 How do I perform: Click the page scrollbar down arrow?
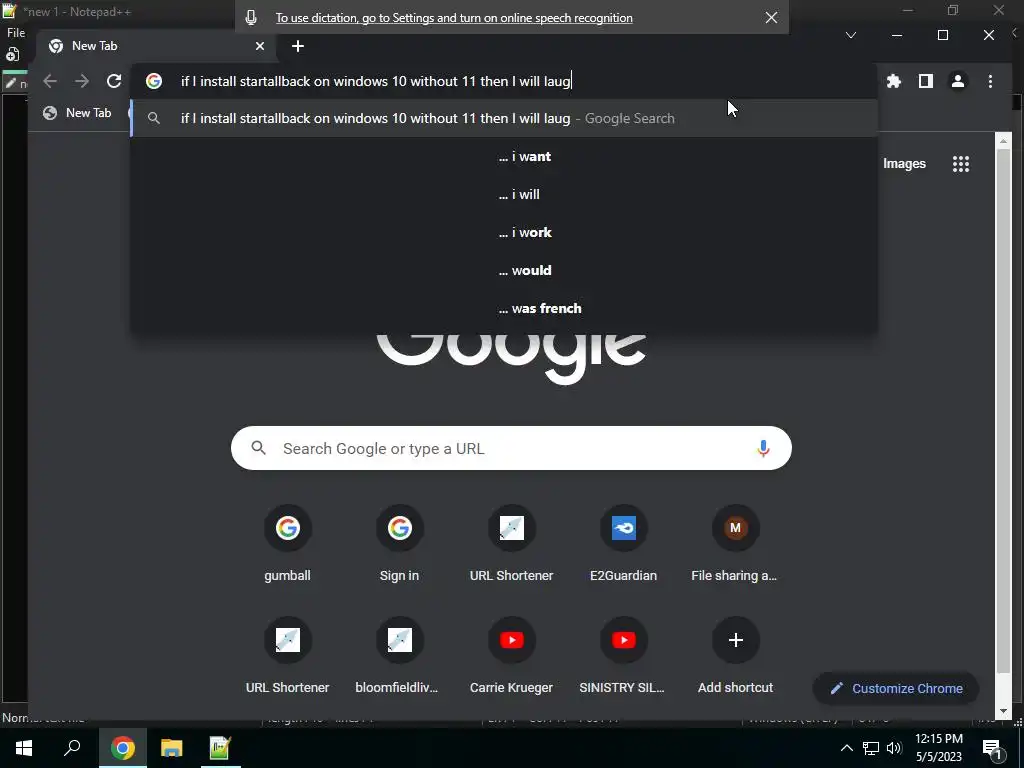pyautogui.click(x=1004, y=711)
